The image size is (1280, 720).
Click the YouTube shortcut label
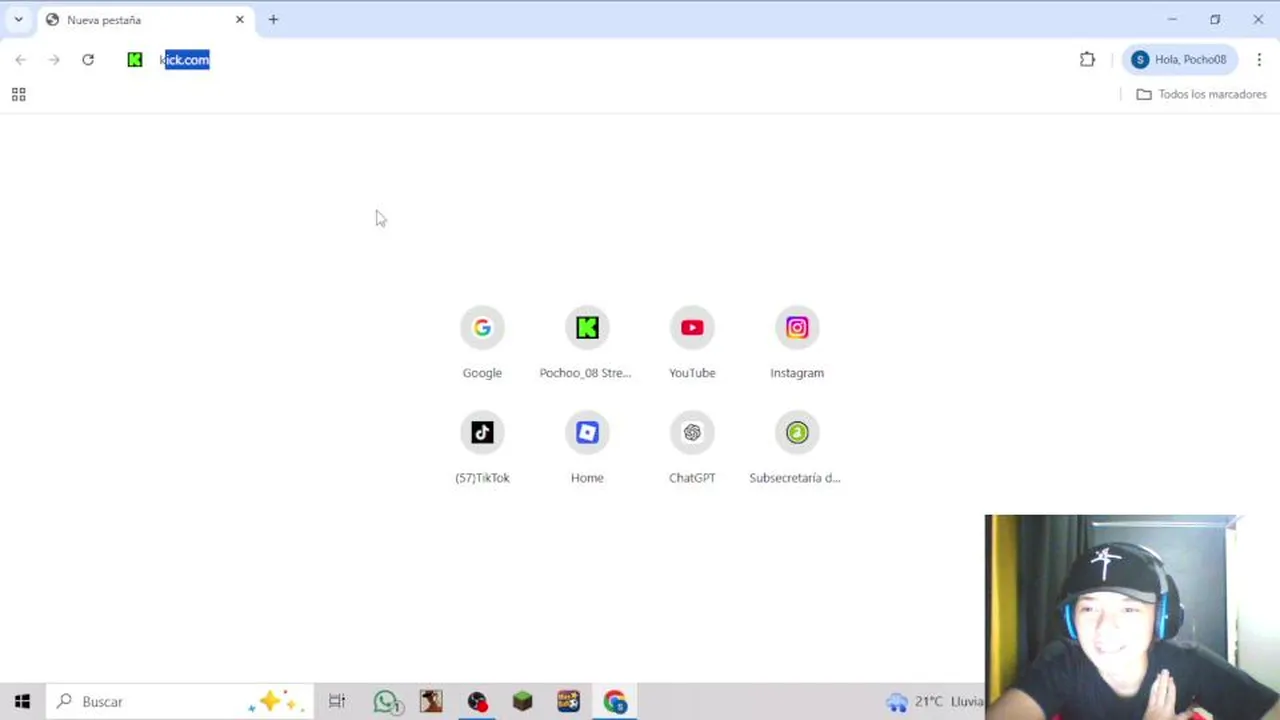[692, 373]
